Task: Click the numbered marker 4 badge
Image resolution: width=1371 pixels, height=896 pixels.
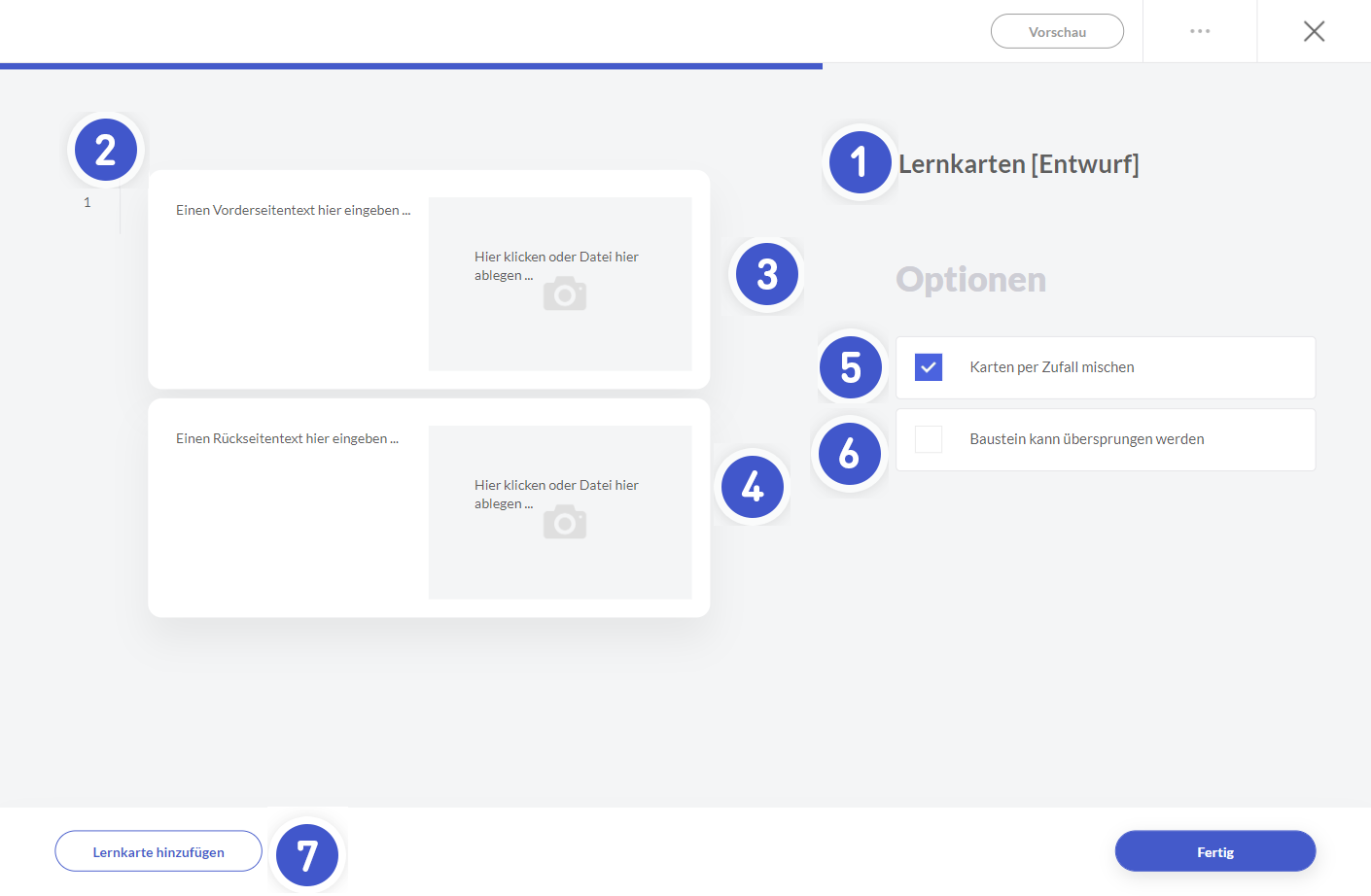Action: [x=753, y=486]
